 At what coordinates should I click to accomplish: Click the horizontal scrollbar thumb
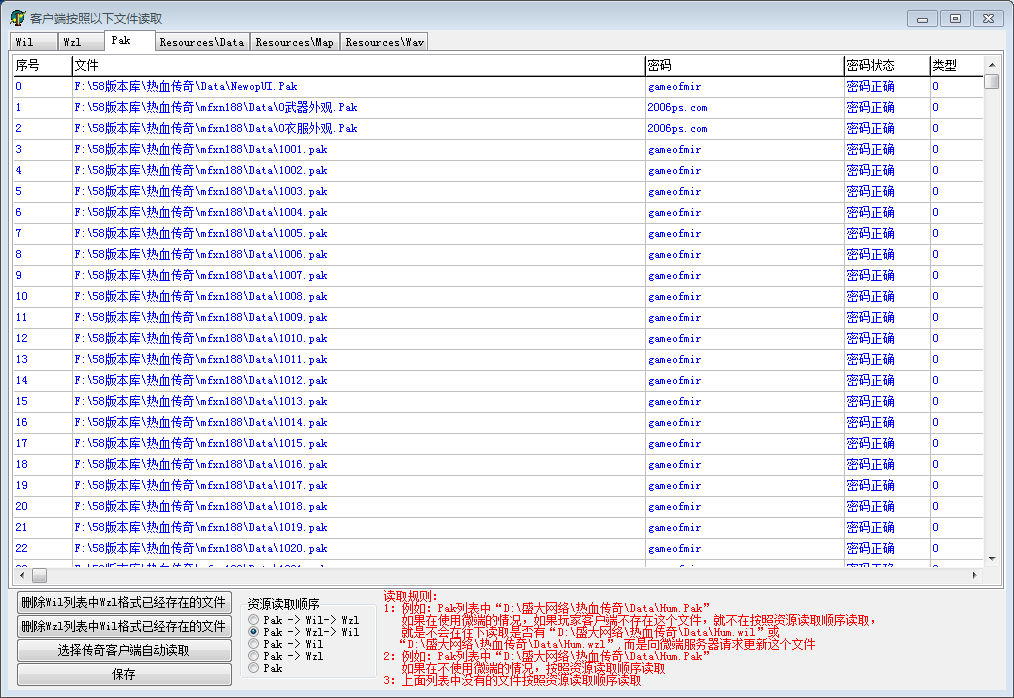(39, 575)
